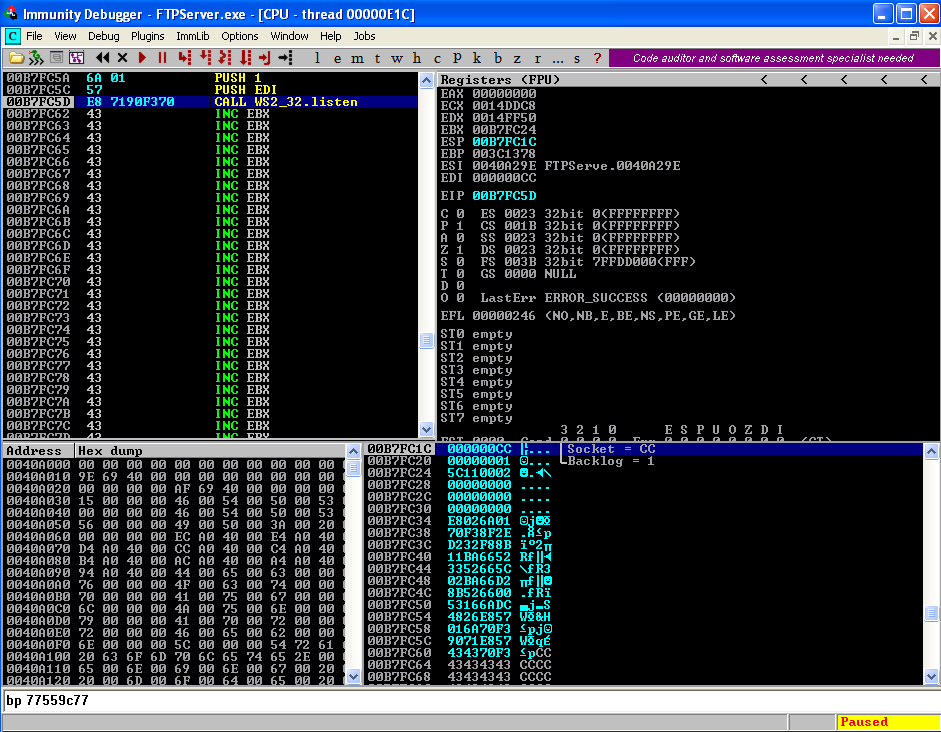This screenshot has width=941, height=732.
Task: Click the purple graph toolbar icon
Action: pyautogui.click(x=76, y=58)
